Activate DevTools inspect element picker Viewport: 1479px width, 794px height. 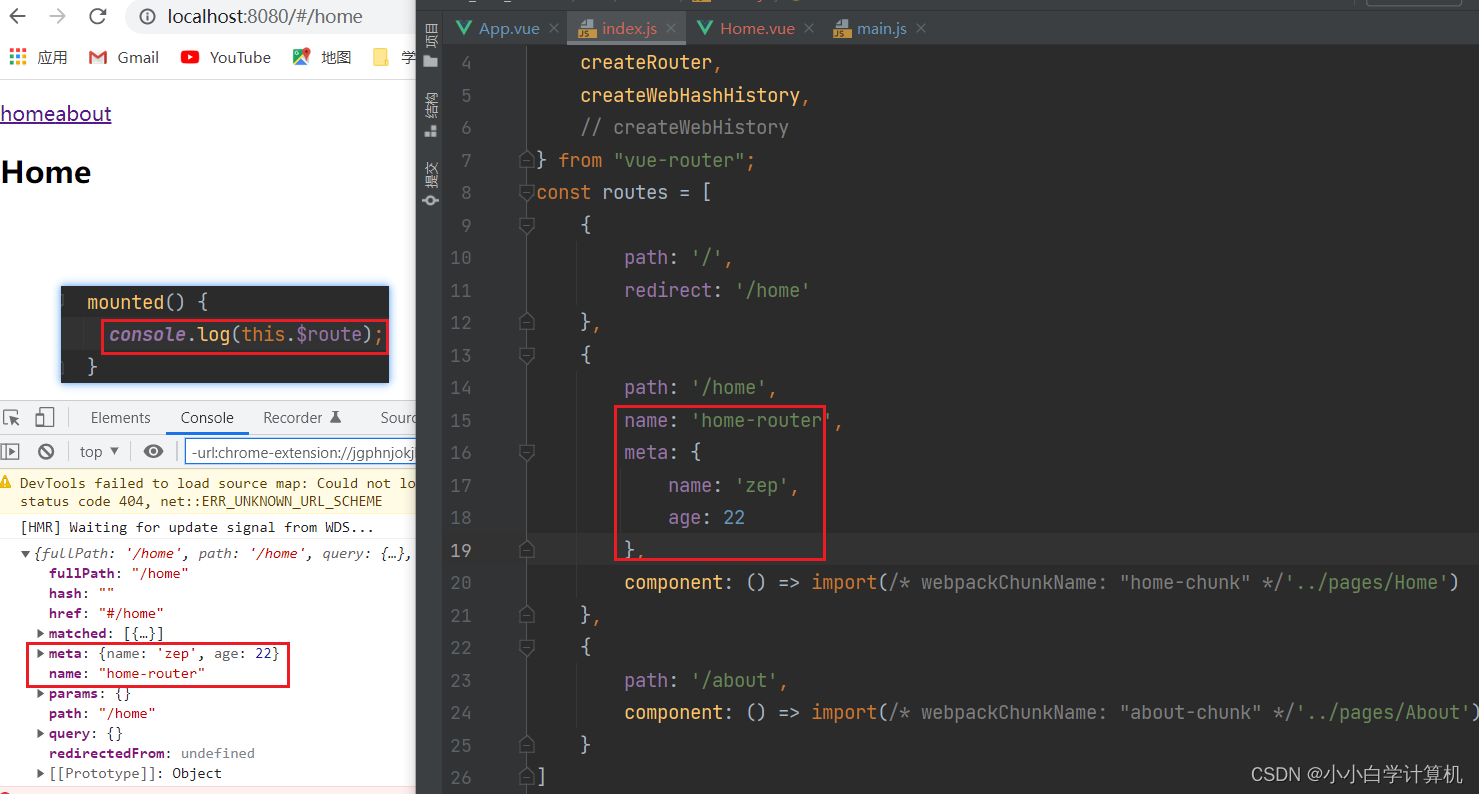pyautogui.click(x=12, y=418)
